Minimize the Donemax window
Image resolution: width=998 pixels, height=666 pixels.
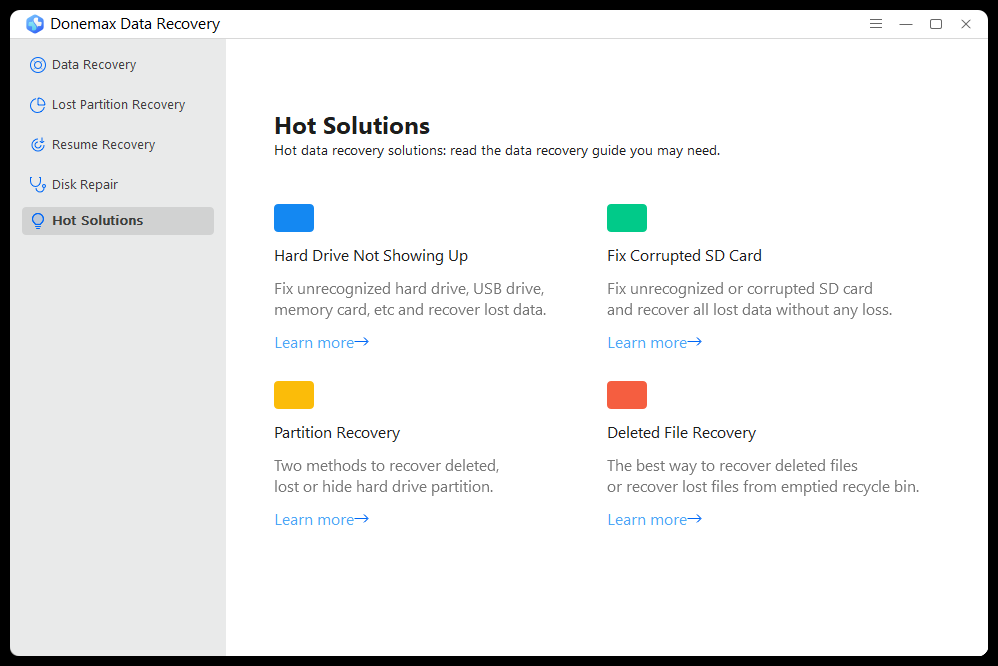[x=906, y=24]
